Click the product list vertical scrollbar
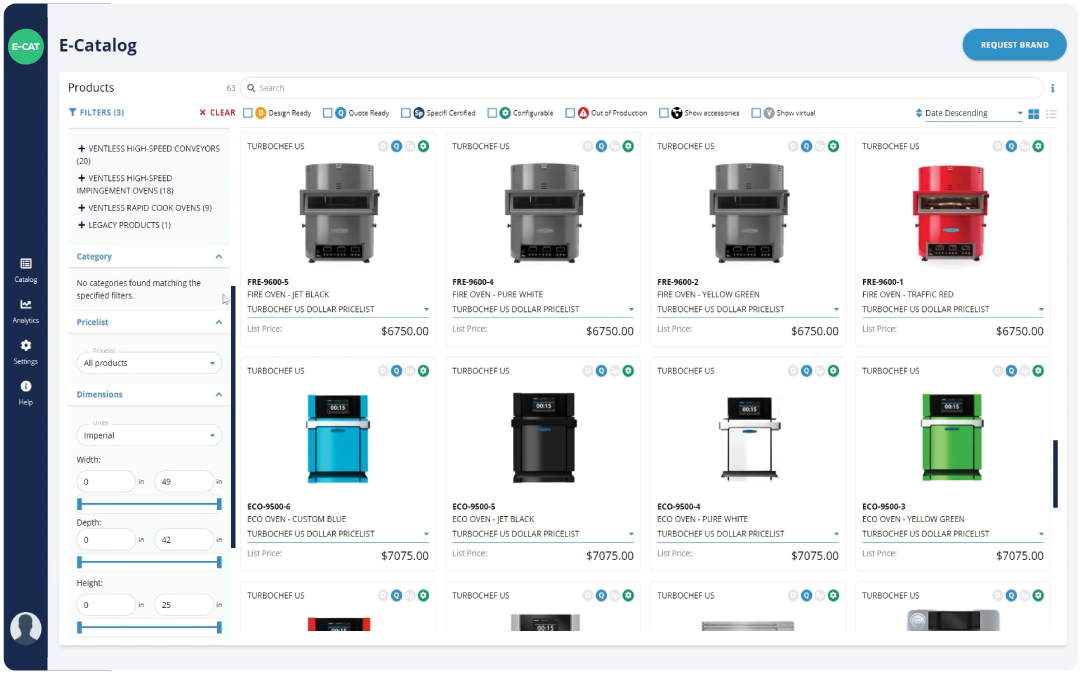1080x673 pixels. click(1055, 474)
